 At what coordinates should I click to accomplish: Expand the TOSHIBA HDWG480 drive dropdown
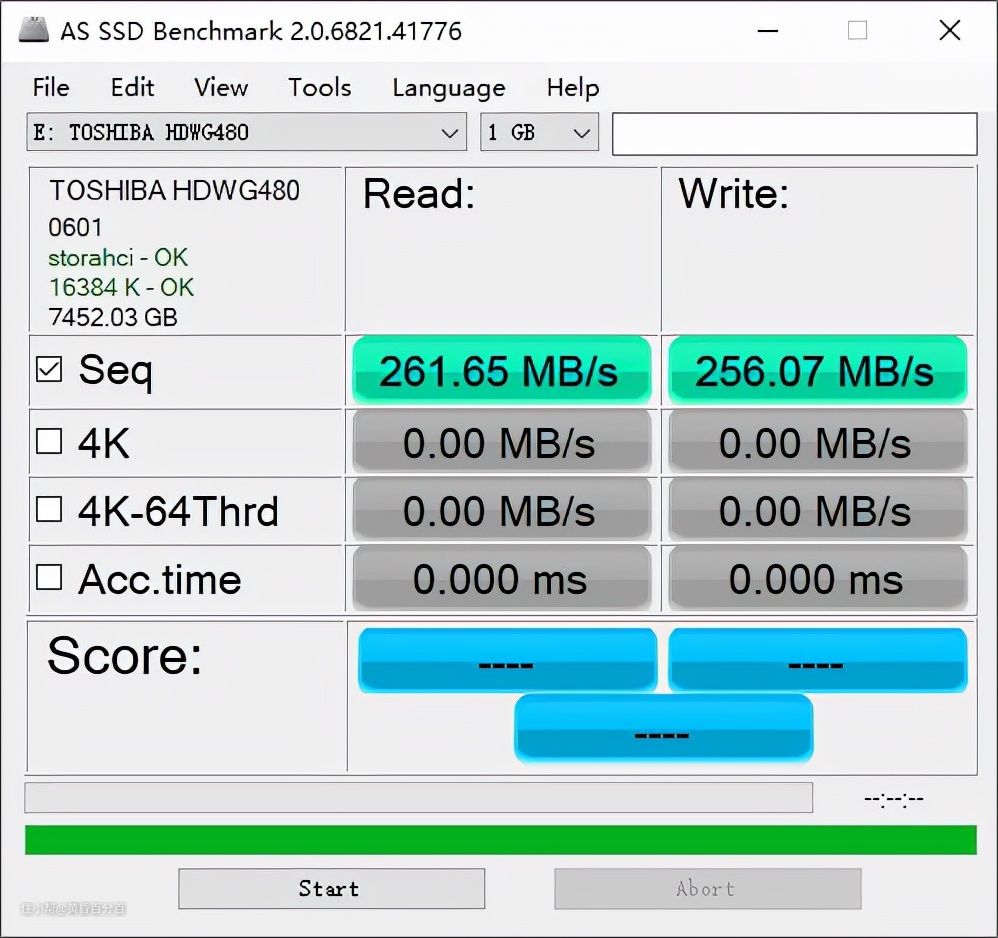[448, 133]
